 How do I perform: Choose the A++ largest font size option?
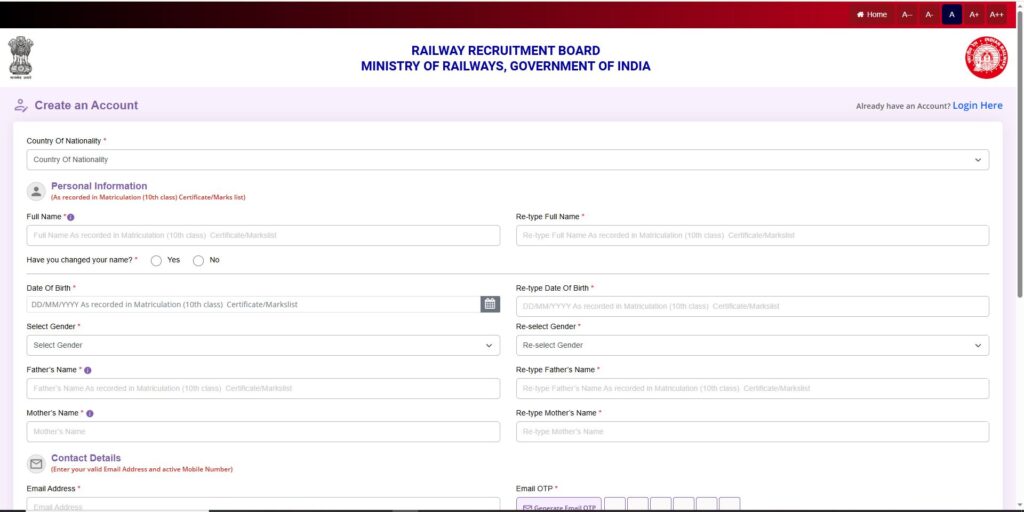pyautogui.click(x=996, y=14)
